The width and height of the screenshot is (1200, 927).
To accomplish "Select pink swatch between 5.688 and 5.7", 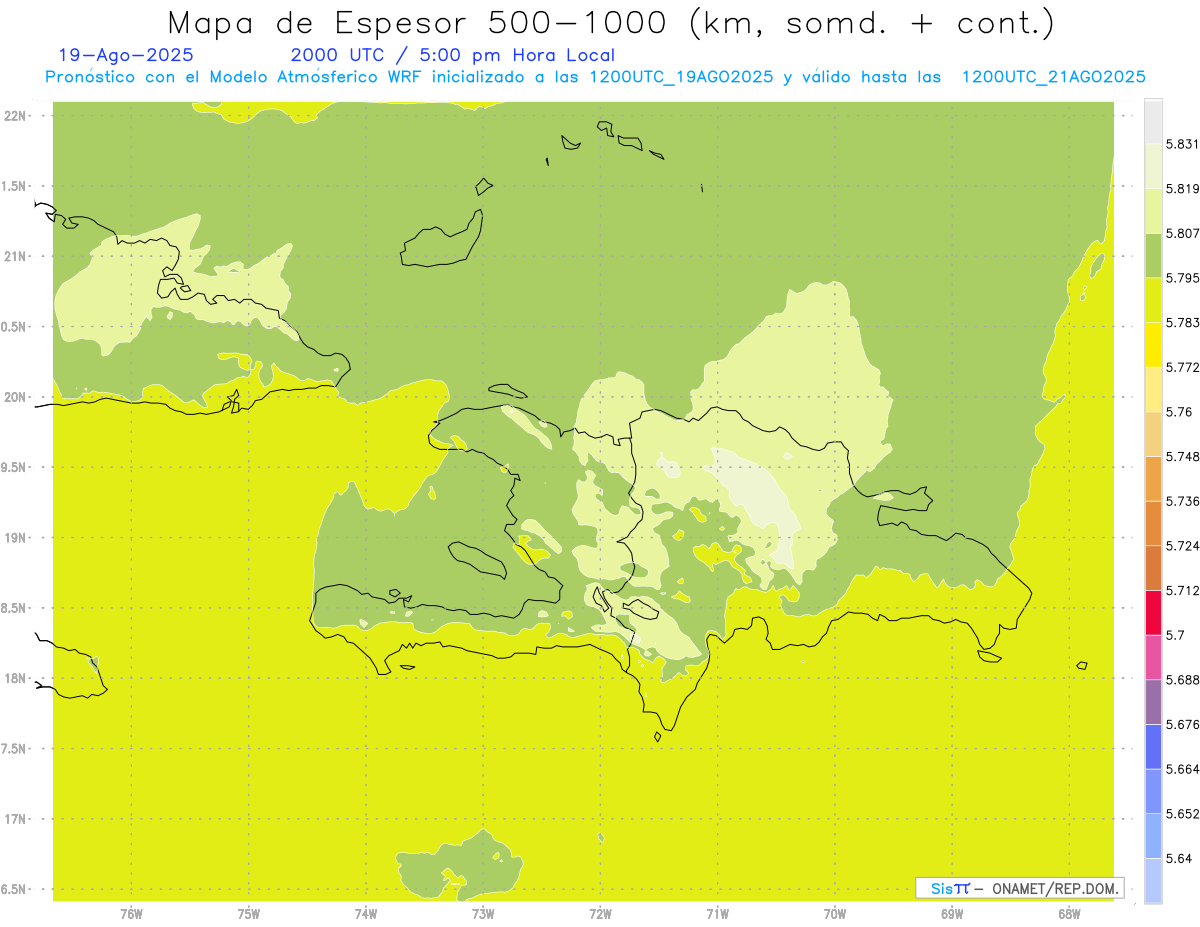I will click(1153, 657).
